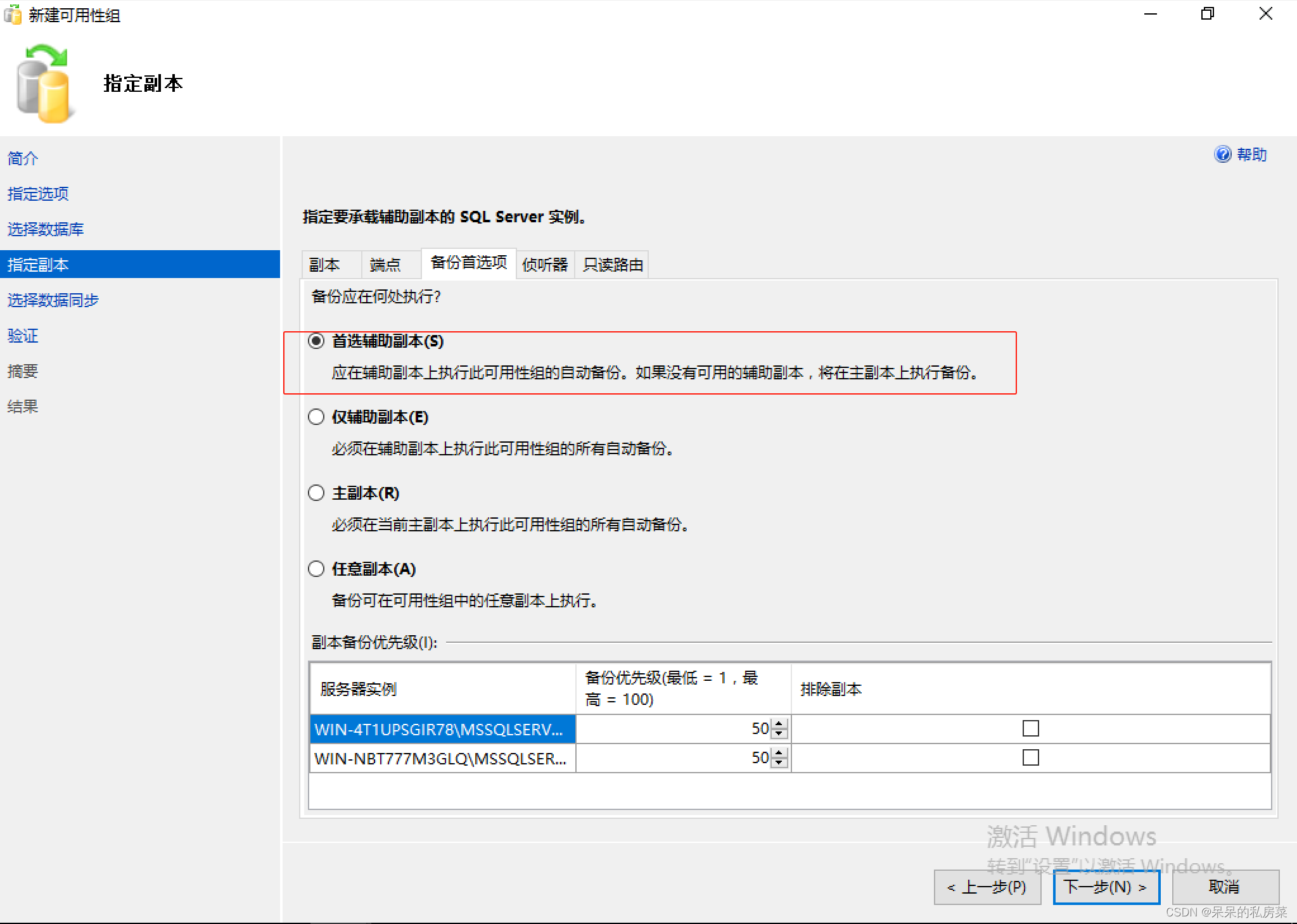Click 摘要 step in sidebar
1297x924 pixels.
click(x=23, y=371)
